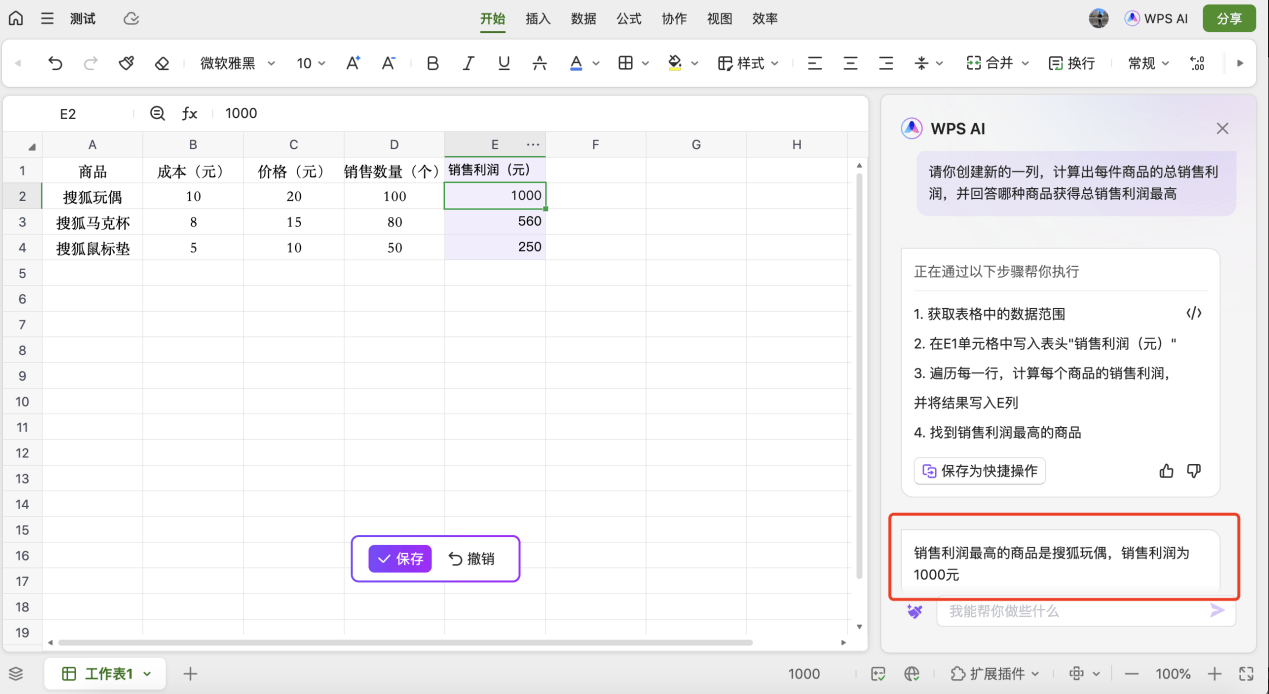
Task: Switch to the 视图 tab
Action: (x=720, y=19)
